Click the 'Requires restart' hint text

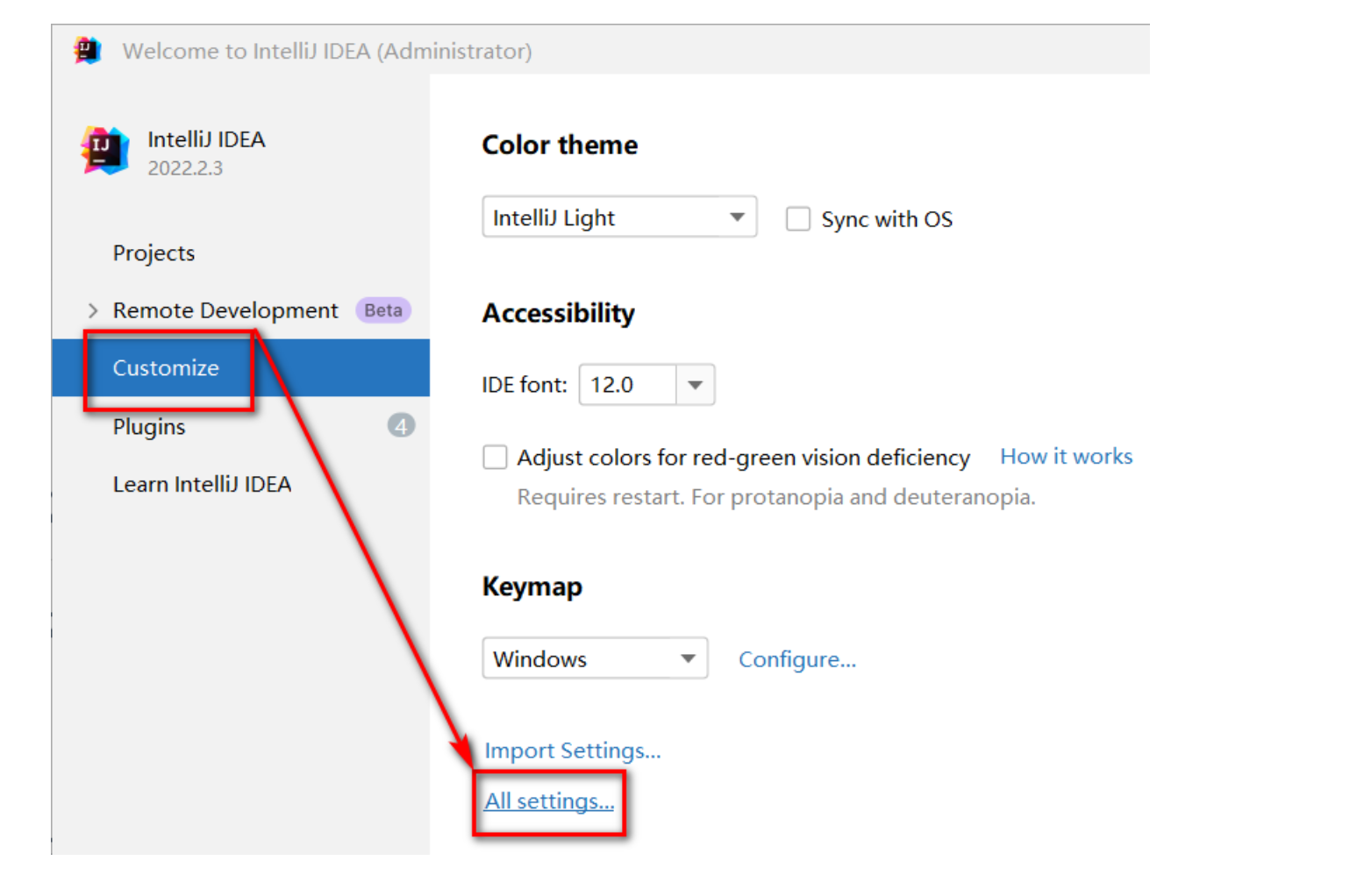pyautogui.click(x=776, y=497)
